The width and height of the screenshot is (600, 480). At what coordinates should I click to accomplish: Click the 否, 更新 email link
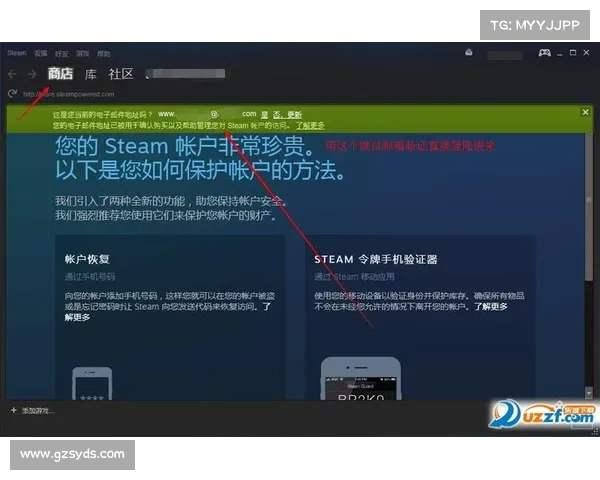(x=287, y=114)
